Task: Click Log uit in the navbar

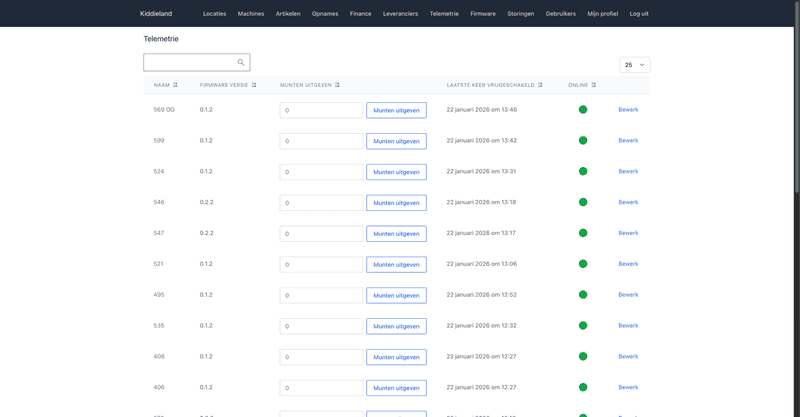Action: point(639,14)
